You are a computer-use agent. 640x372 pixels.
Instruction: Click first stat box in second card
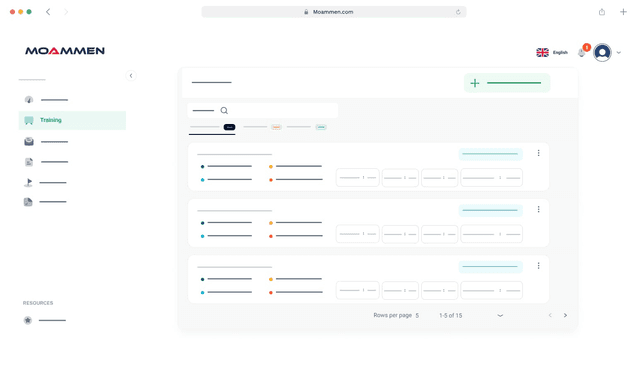[x=358, y=234]
